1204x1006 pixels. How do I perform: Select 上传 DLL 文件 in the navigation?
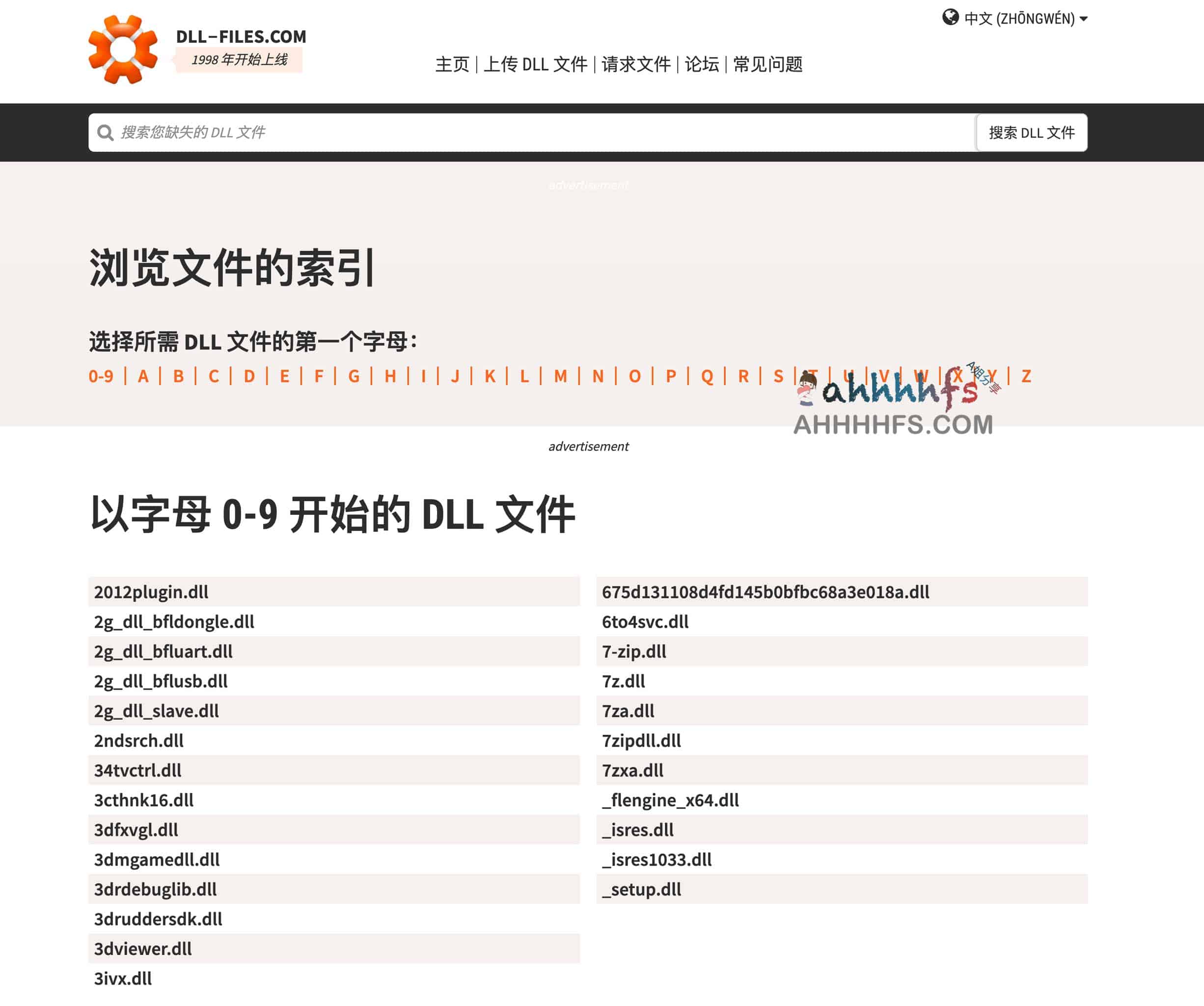click(x=537, y=65)
